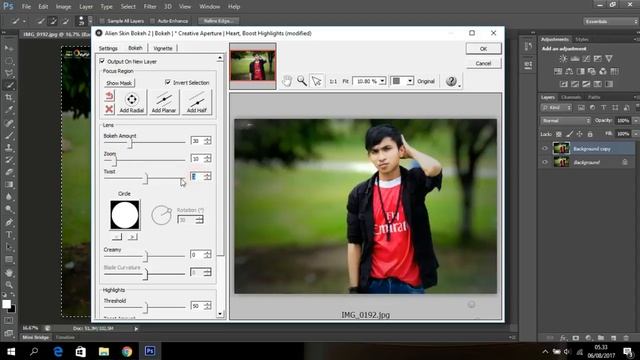Open the Image menu
This screenshot has height=360, width=640.
(63, 7)
